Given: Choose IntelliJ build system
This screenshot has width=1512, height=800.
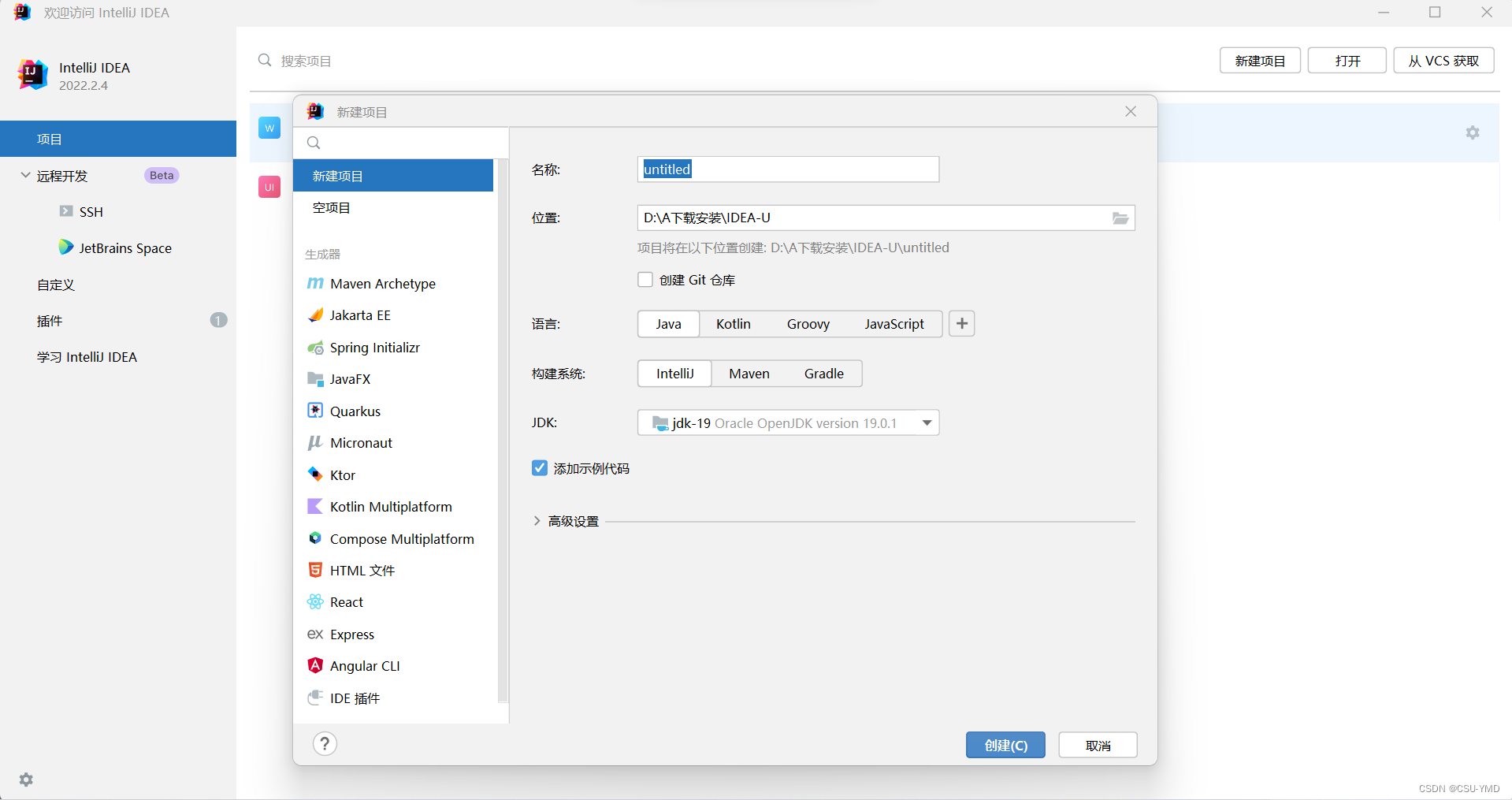Looking at the screenshot, I should point(675,374).
